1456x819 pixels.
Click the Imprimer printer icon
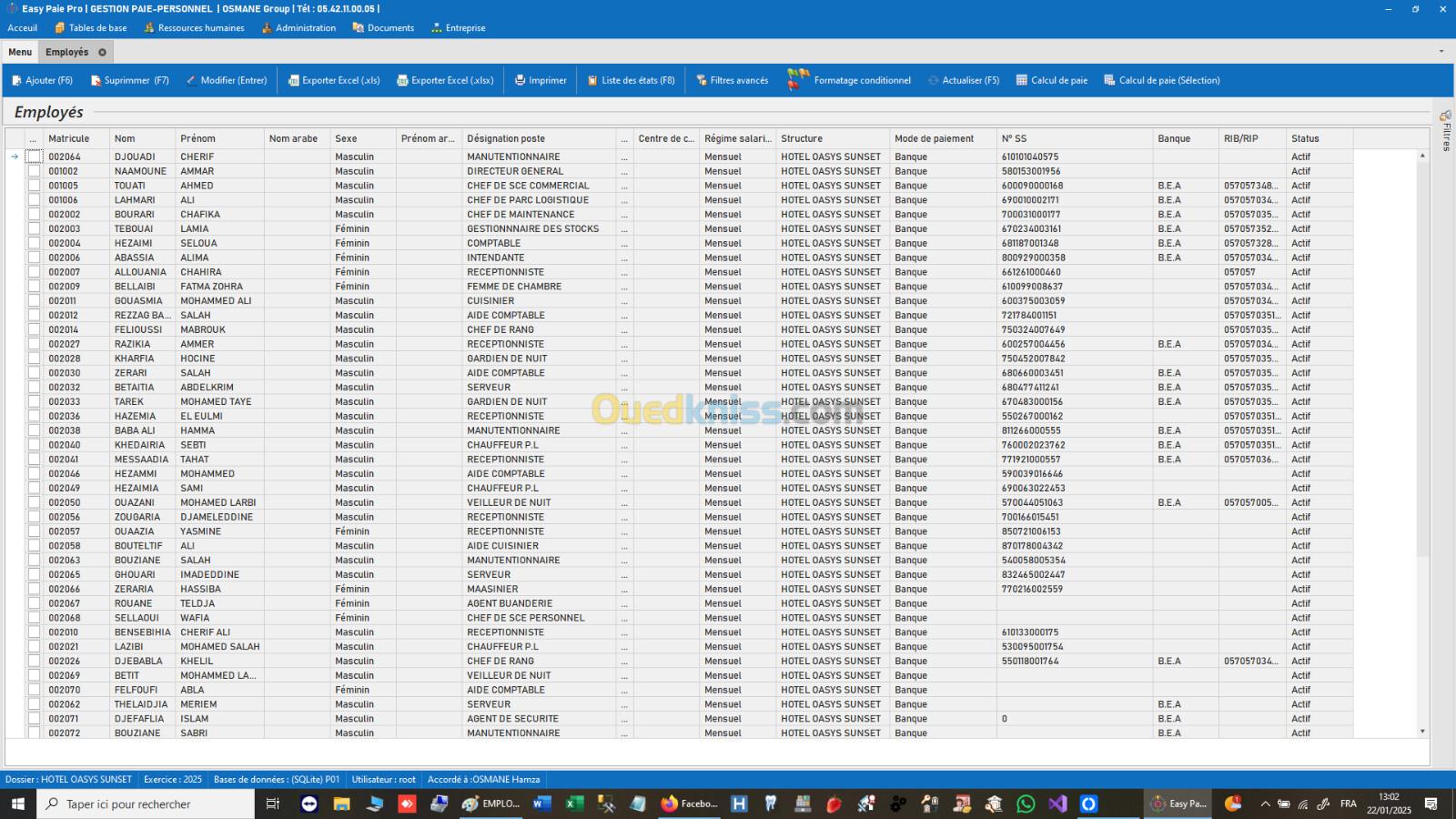pos(521,80)
